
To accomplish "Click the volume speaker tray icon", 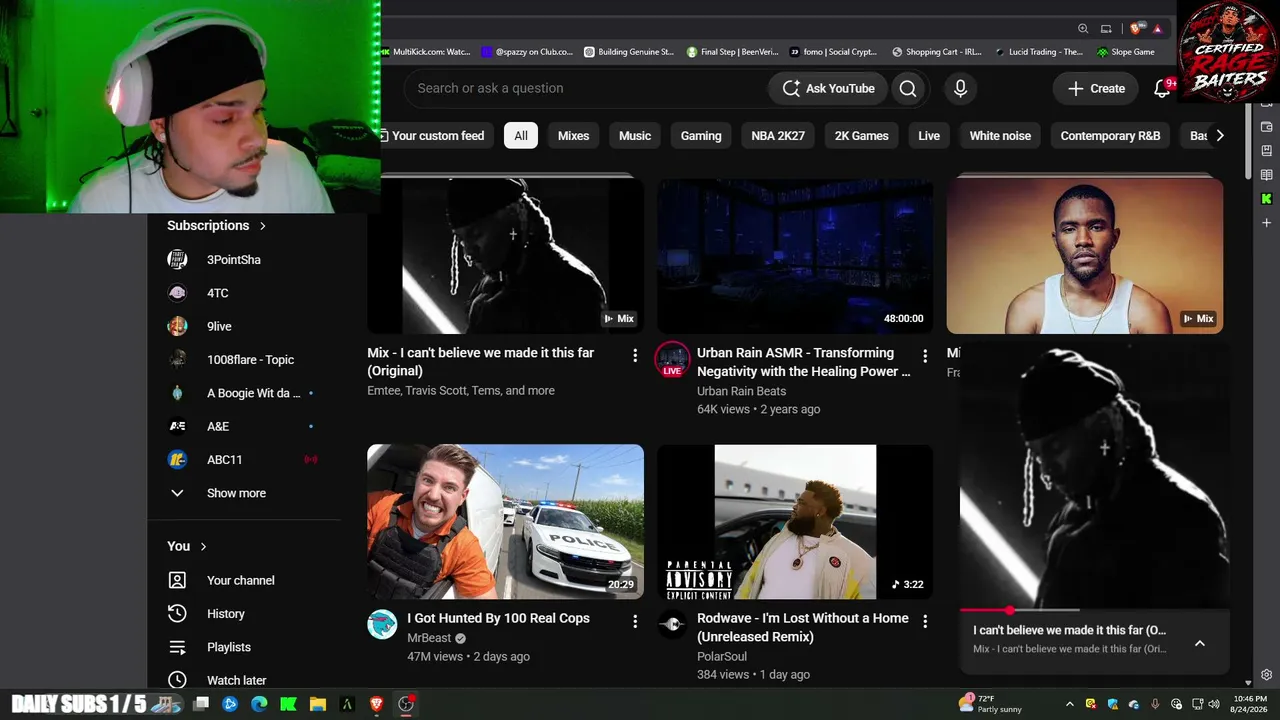I will click(1214, 704).
